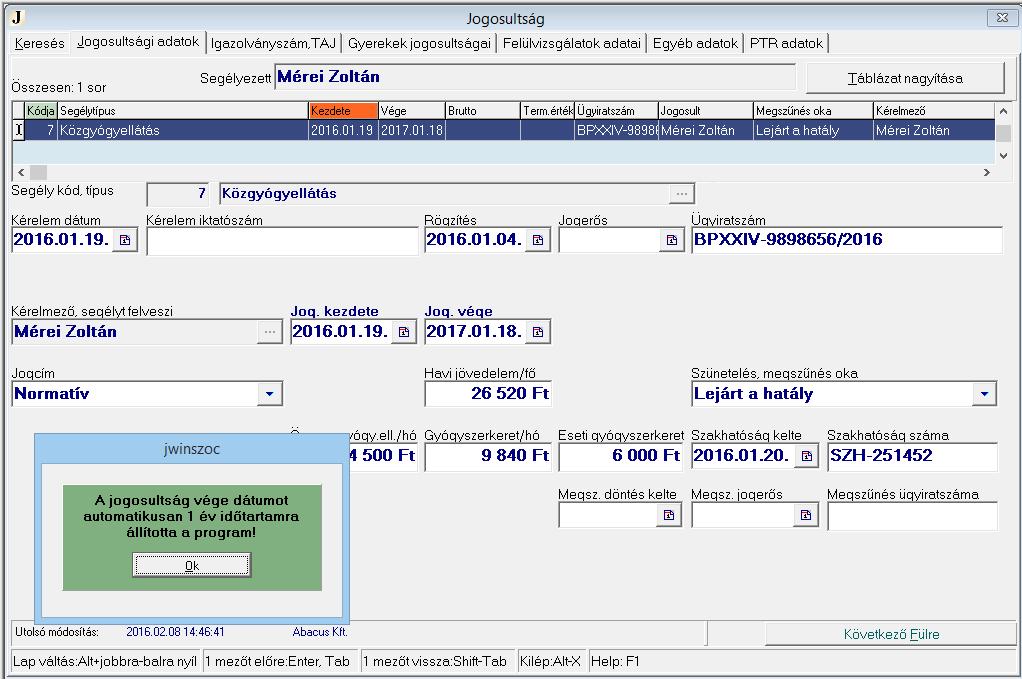Open calendar picker for Szakhatóság kelte
The width and height of the screenshot is (1022, 679).
pos(807,455)
